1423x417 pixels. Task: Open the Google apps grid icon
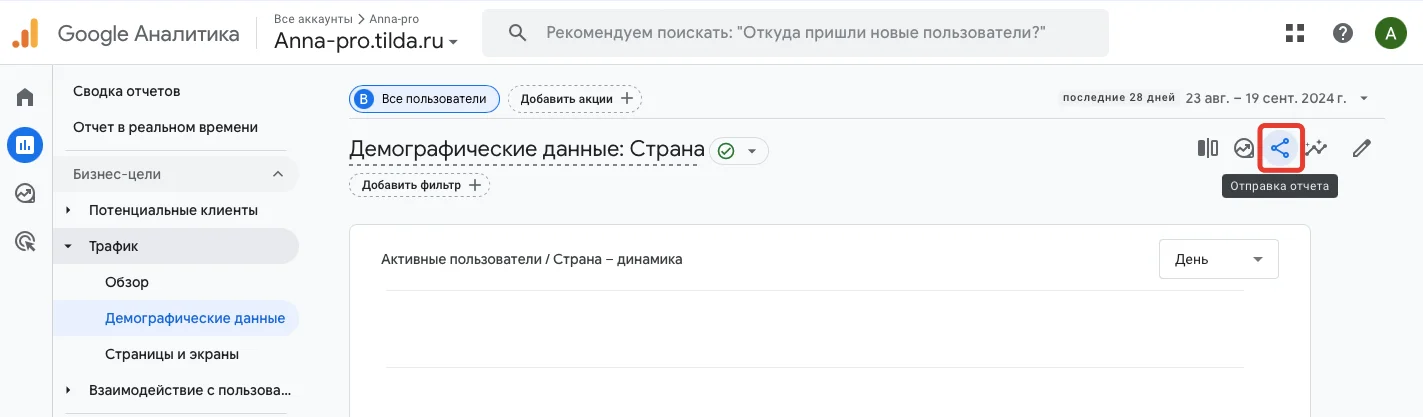[x=1296, y=33]
